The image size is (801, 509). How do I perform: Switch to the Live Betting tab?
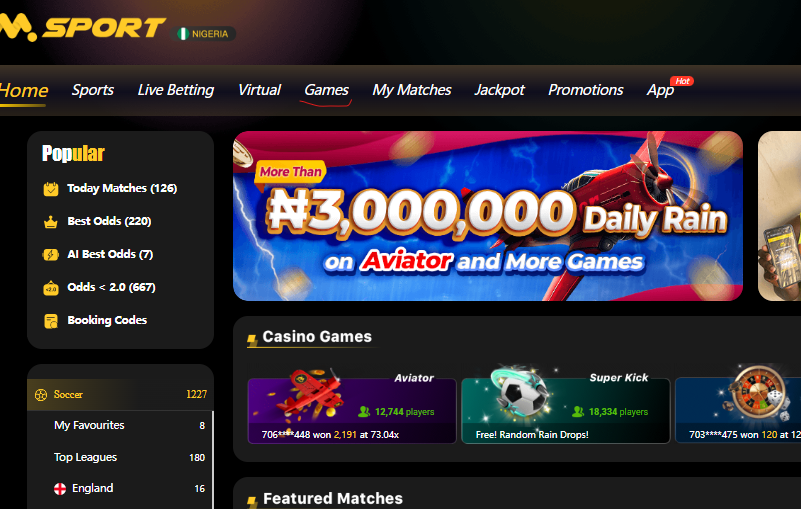coord(176,90)
